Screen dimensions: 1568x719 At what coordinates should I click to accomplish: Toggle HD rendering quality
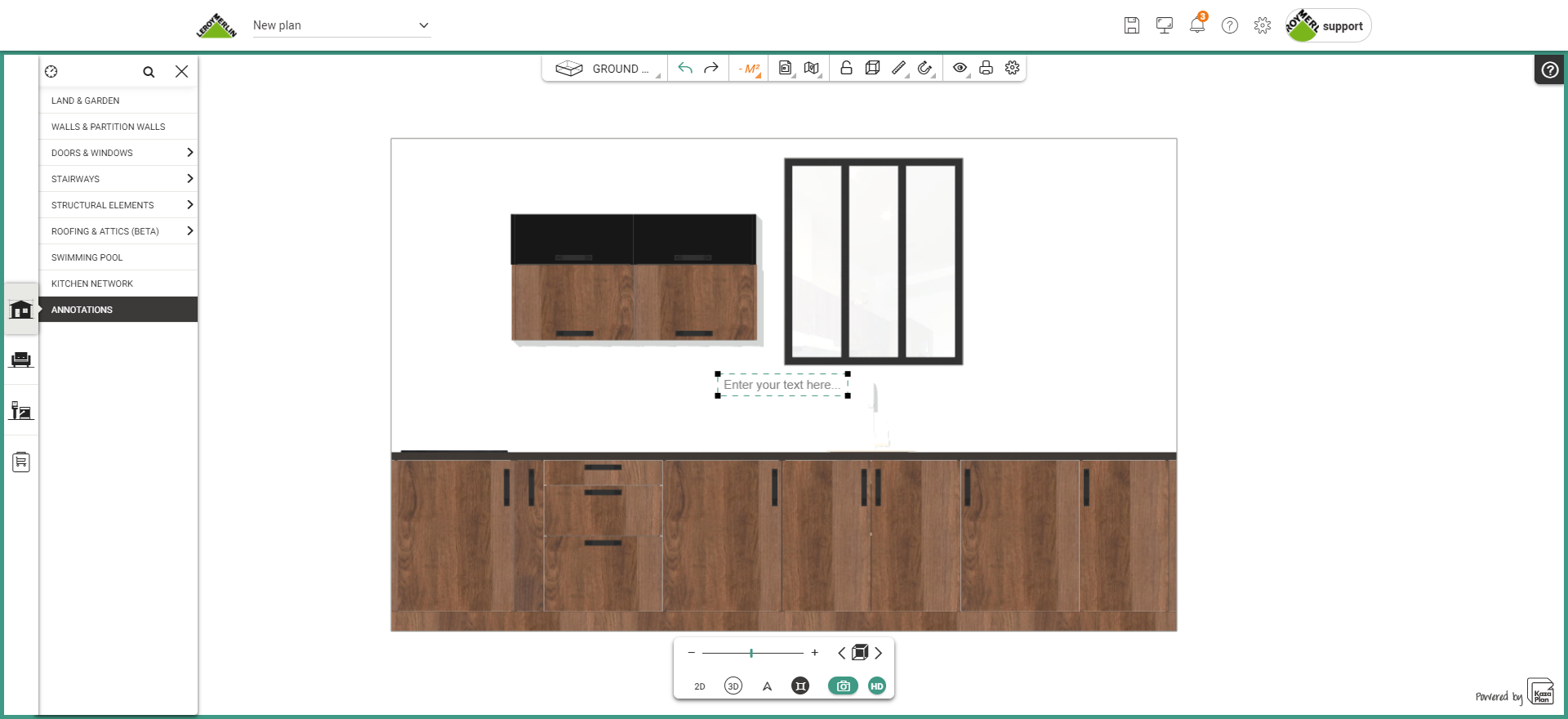click(877, 686)
